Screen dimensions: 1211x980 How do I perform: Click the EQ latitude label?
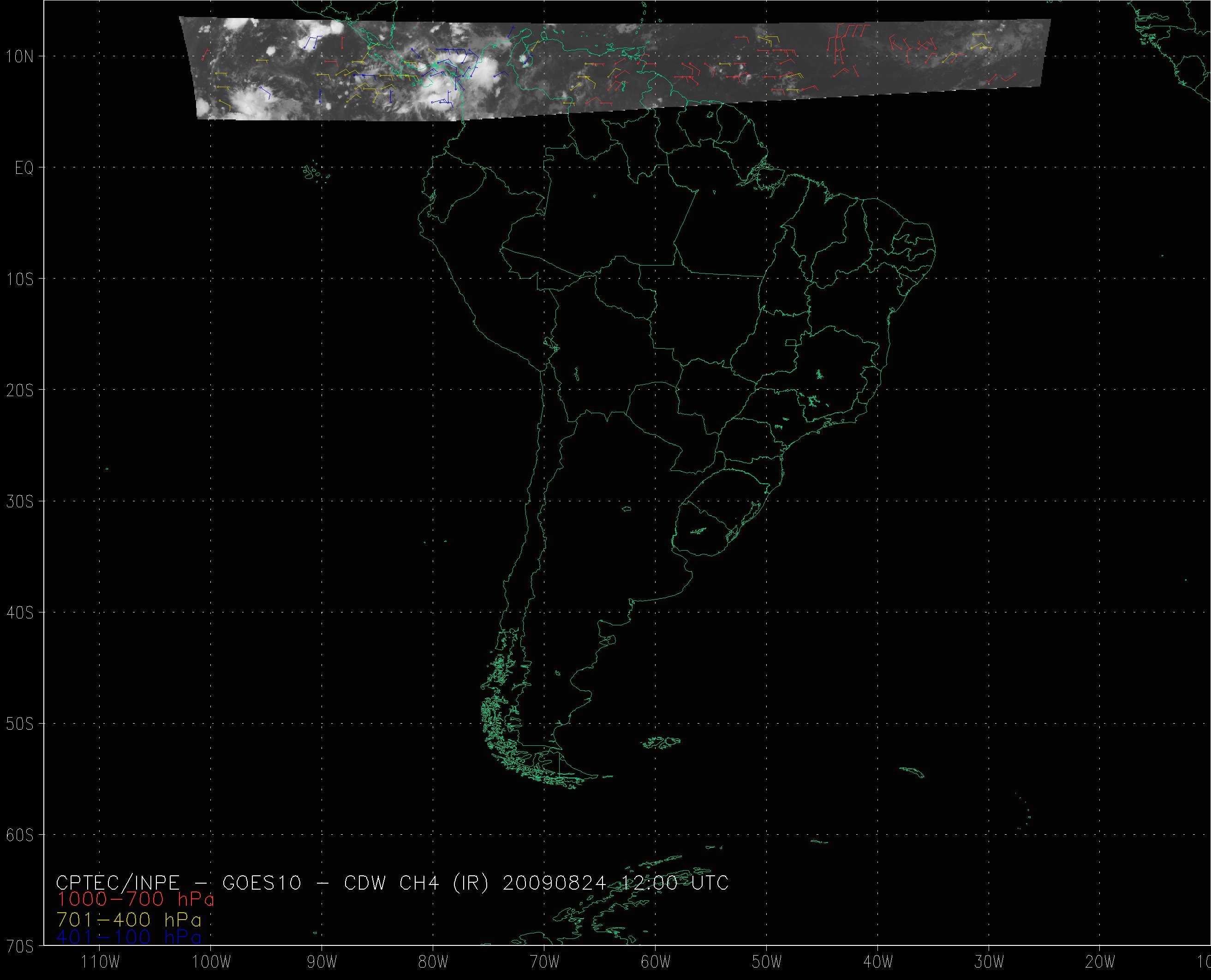[24, 168]
